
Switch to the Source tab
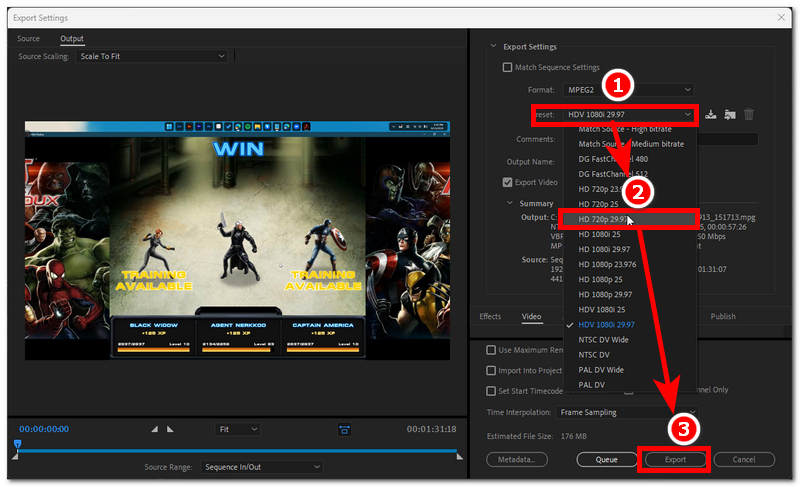29,38
